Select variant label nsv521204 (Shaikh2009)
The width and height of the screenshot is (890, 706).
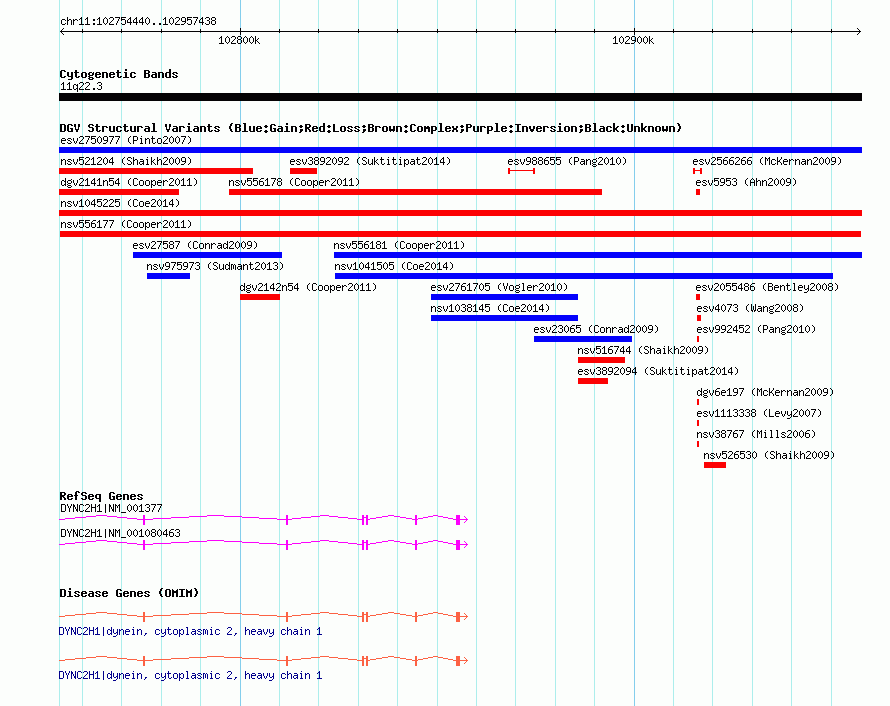(x=126, y=161)
